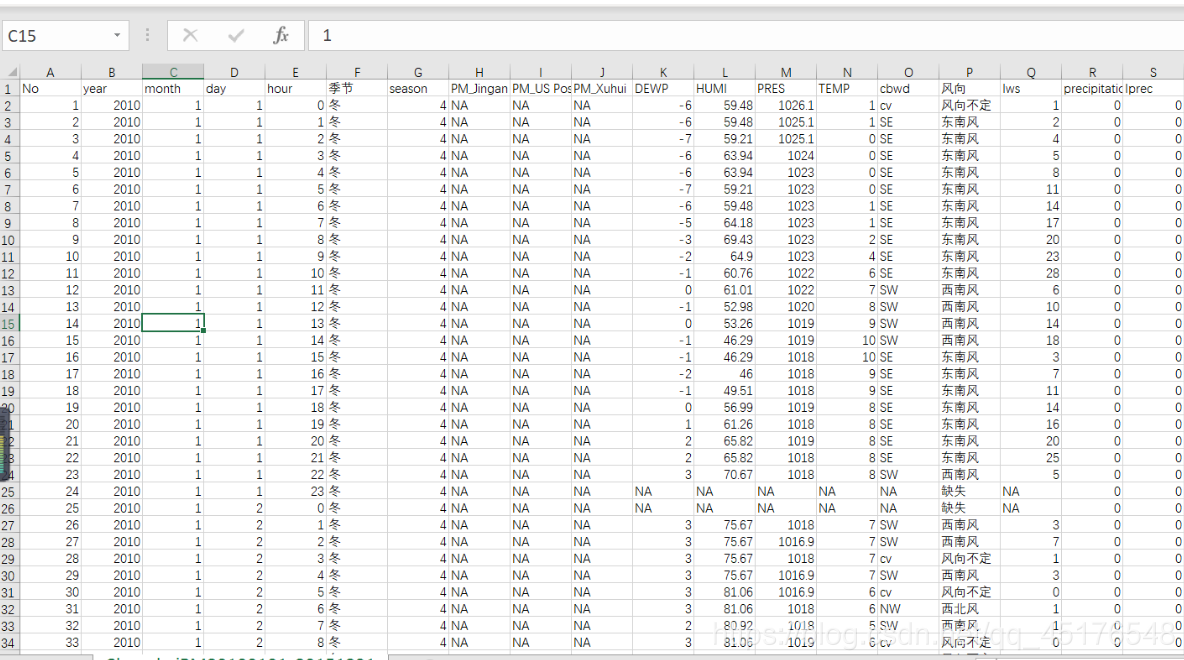Click the formula bar options dots handle
This screenshot has width=1184, height=660.
[x=147, y=35]
